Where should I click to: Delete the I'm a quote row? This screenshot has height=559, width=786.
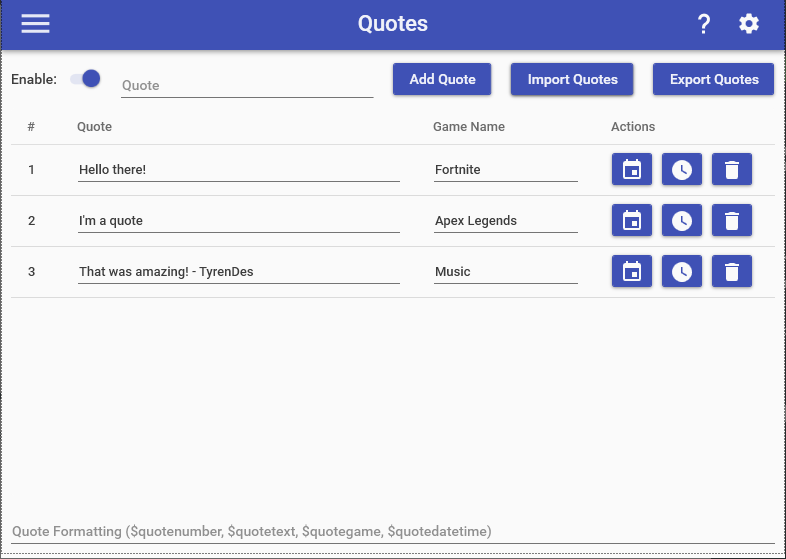(731, 220)
